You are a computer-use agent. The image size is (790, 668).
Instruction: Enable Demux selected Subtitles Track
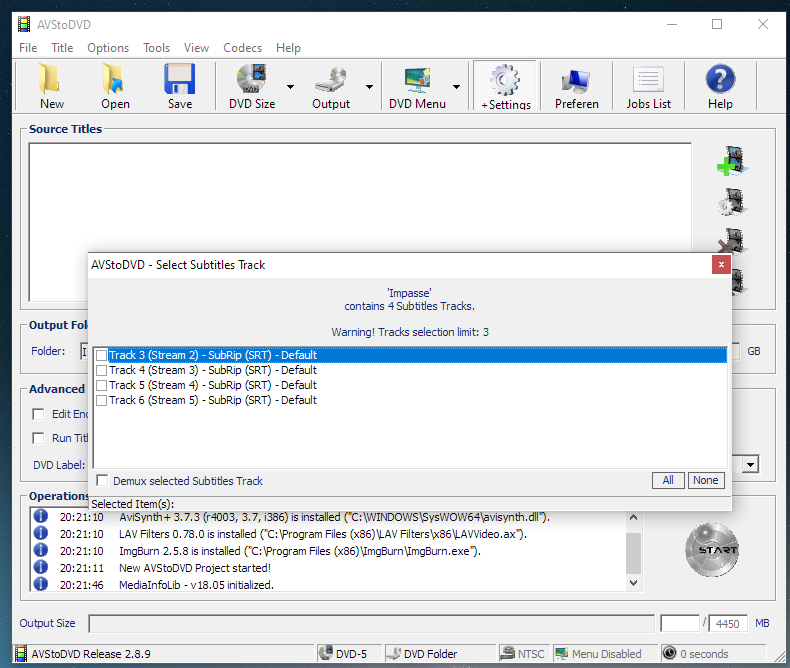tap(102, 480)
